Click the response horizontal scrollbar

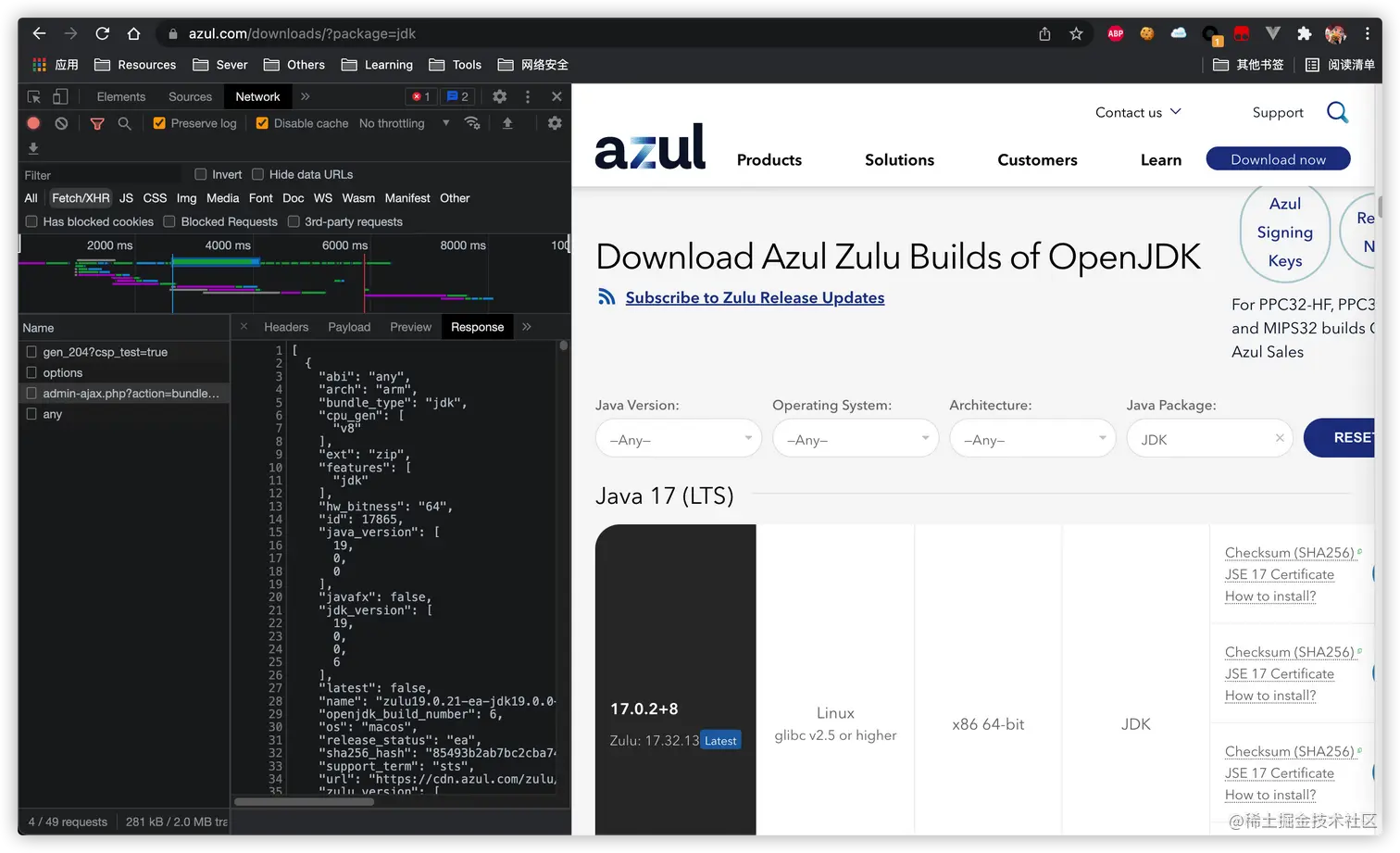coord(304,802)
